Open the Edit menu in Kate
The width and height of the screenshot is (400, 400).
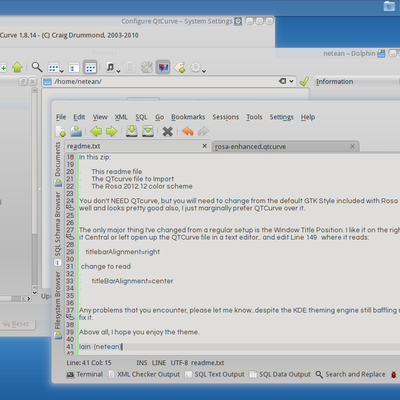79,117
